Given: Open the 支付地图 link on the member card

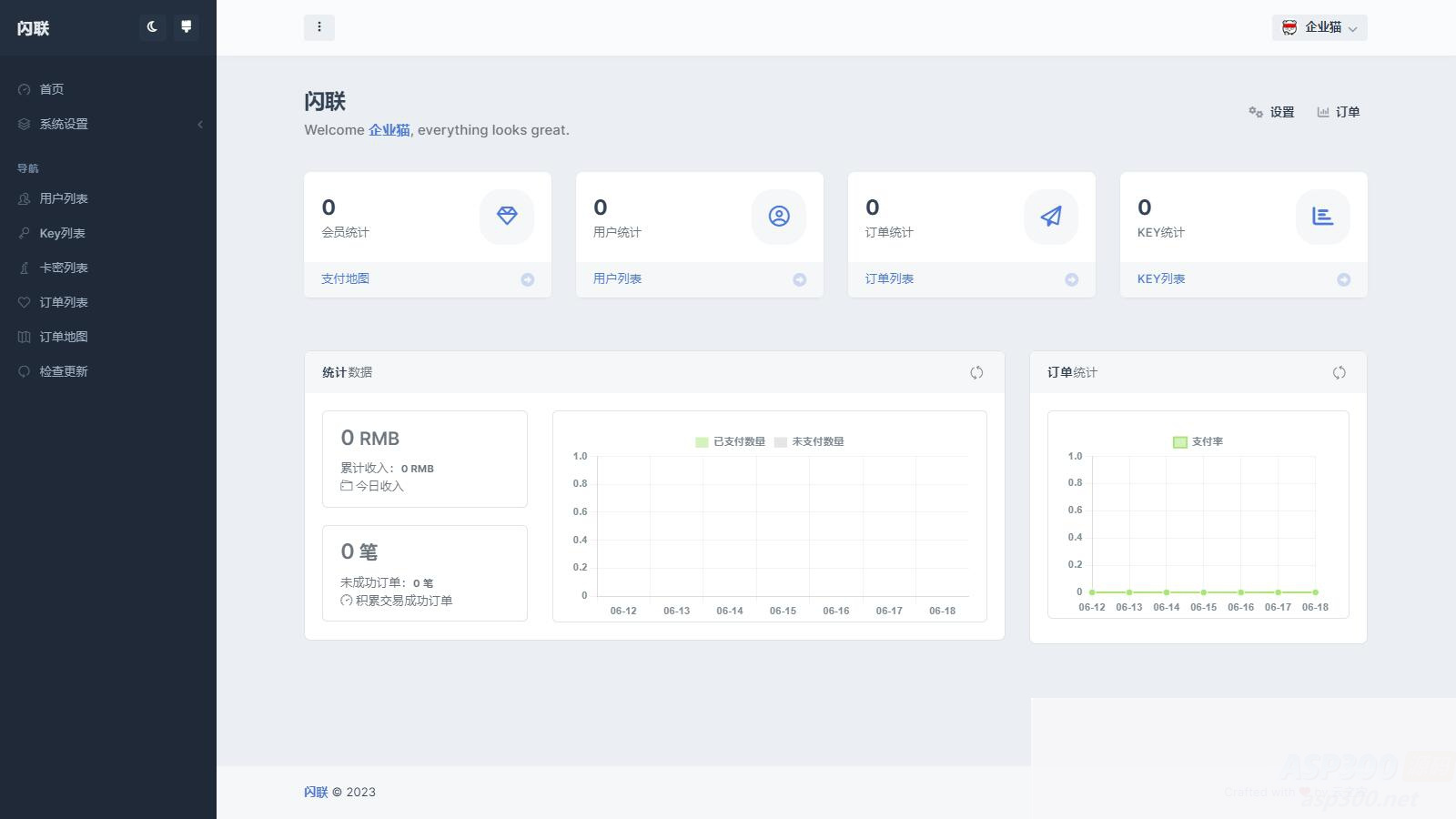Looking at the screenshot, I should tap(344, 278).
